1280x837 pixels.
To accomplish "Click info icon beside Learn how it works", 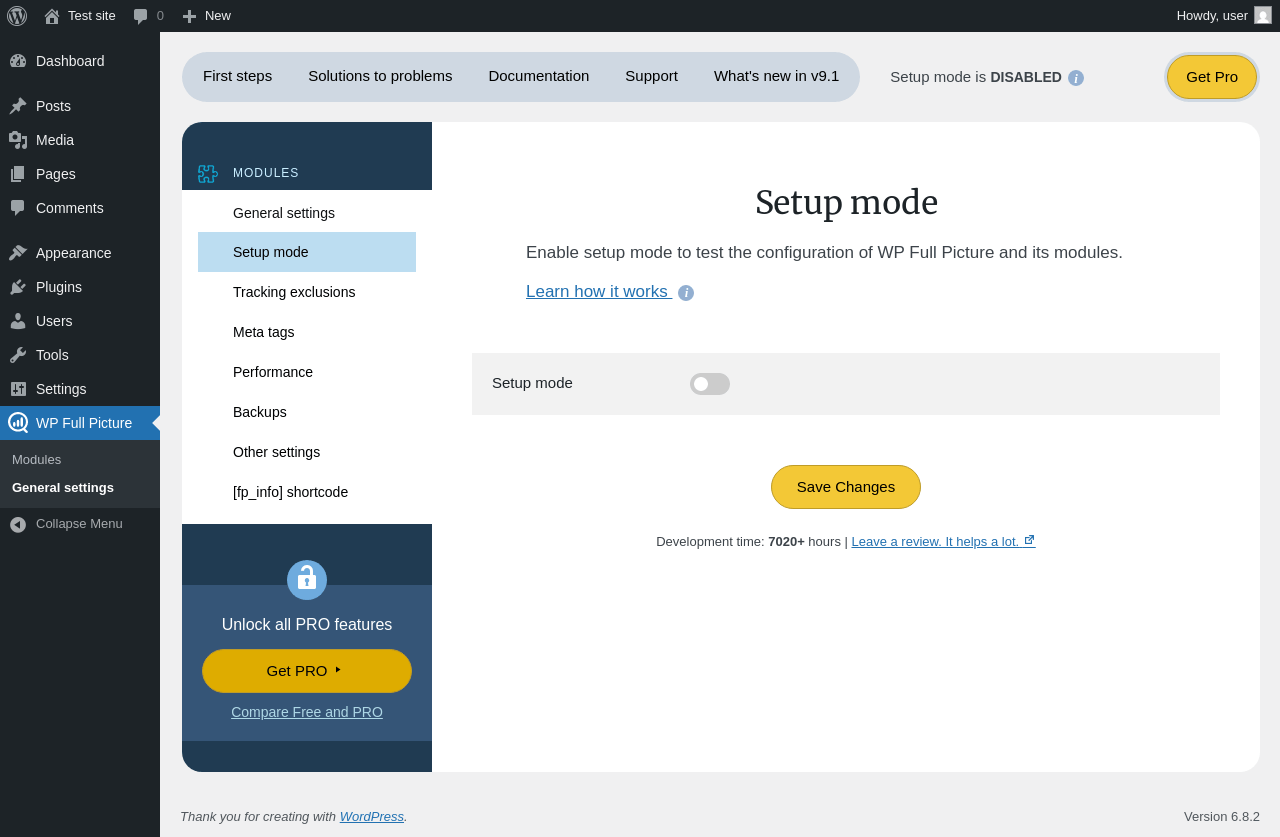I will [x=686, y=293].
